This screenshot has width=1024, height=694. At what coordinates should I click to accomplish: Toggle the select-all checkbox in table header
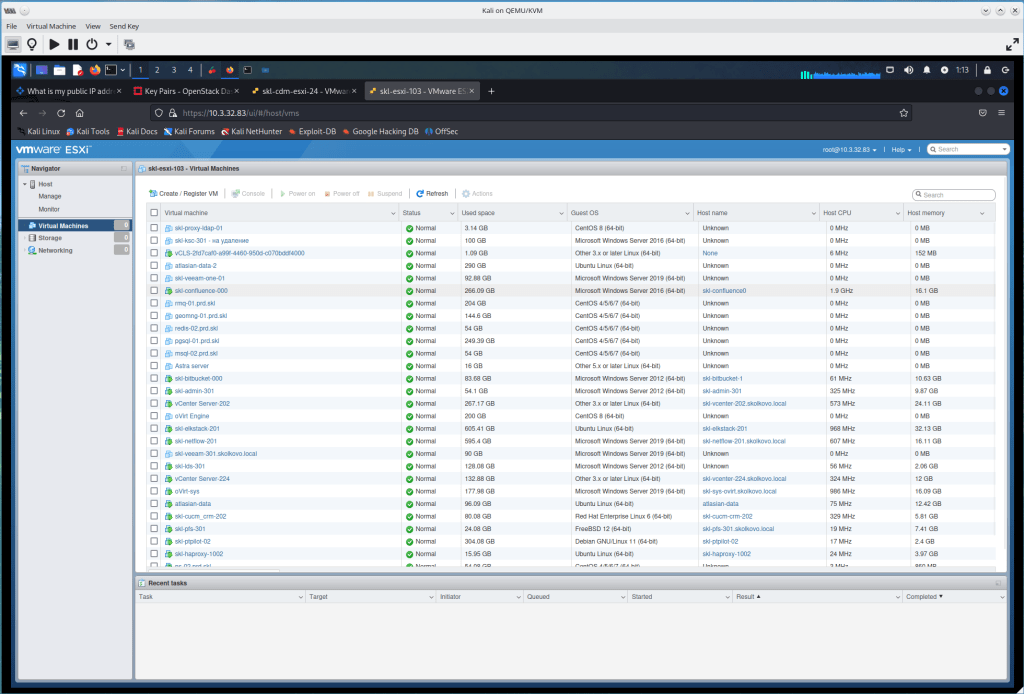click(x=154, y=213)
